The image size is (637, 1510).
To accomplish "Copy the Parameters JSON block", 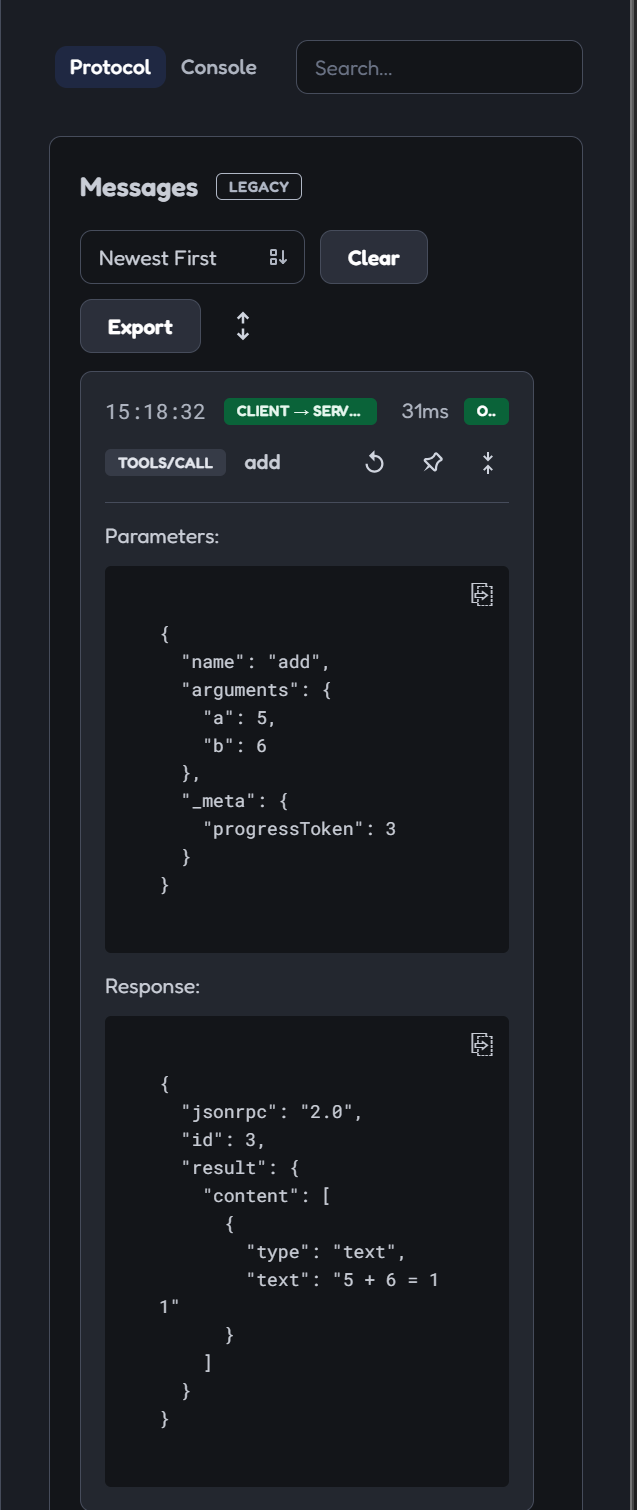I will click(x=482, y=594).
